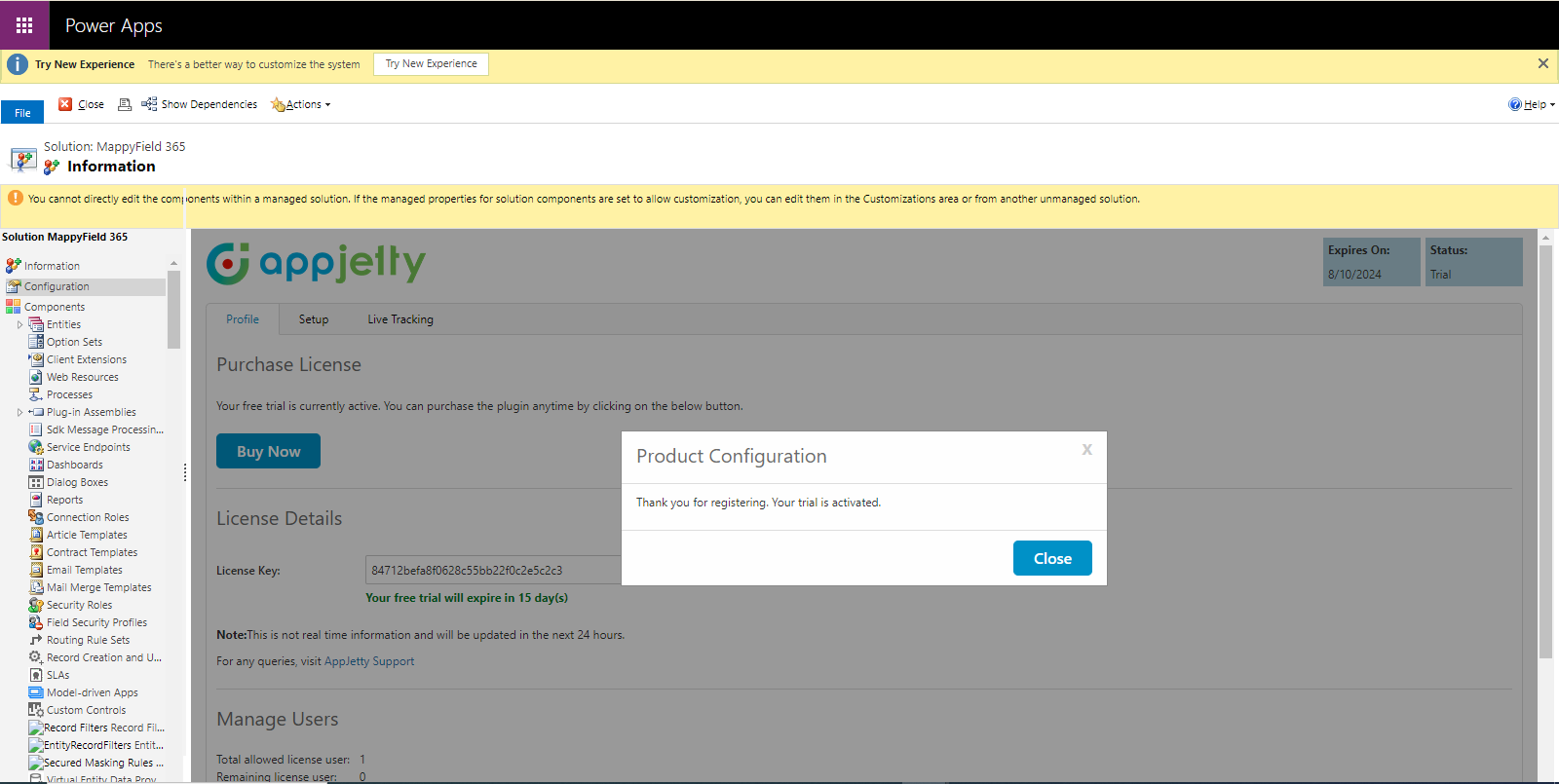Viewport: 1559px width, 784px height.
Task: Click expiry date text 8/10/2024
Action: point(1354,275)
